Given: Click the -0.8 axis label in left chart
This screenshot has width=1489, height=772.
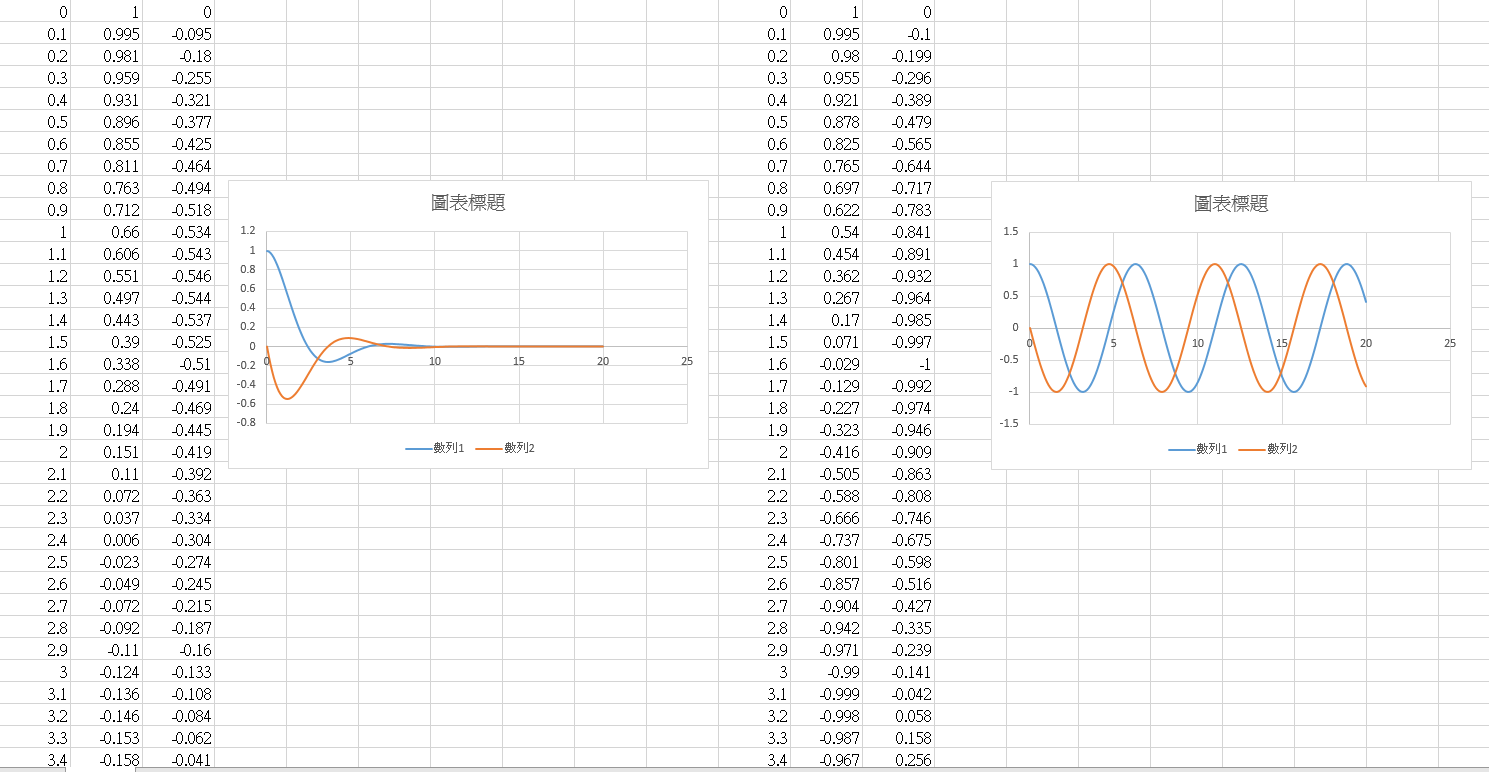Looking at the screenshot, I should [x=244, y=422].
